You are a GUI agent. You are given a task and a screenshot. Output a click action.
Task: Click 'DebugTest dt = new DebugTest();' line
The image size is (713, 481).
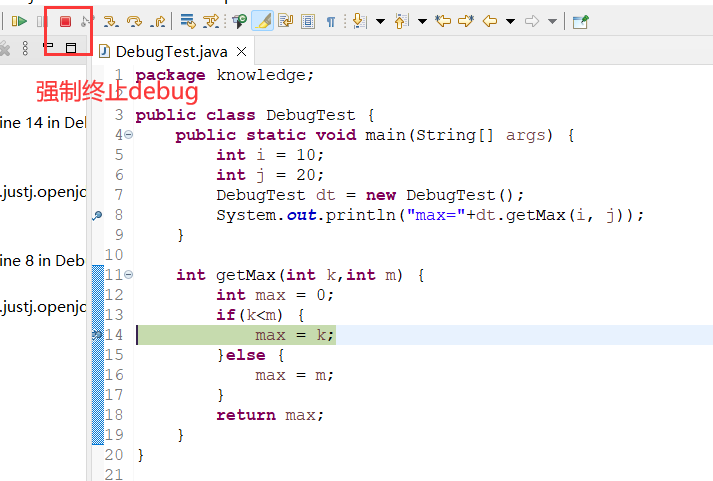pos(370,195)
